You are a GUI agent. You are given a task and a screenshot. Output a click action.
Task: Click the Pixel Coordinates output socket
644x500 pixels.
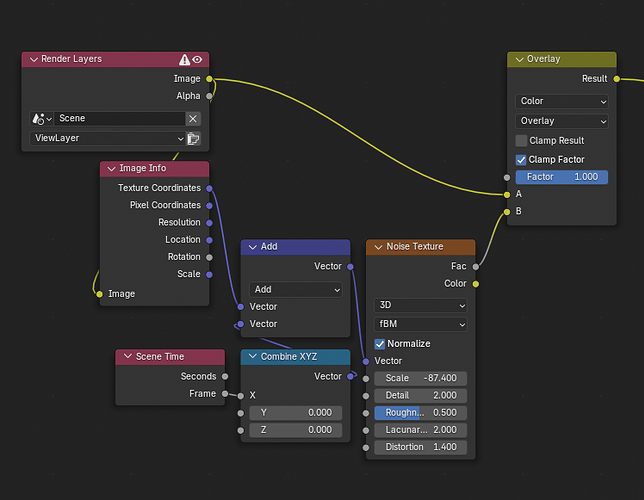209,206
